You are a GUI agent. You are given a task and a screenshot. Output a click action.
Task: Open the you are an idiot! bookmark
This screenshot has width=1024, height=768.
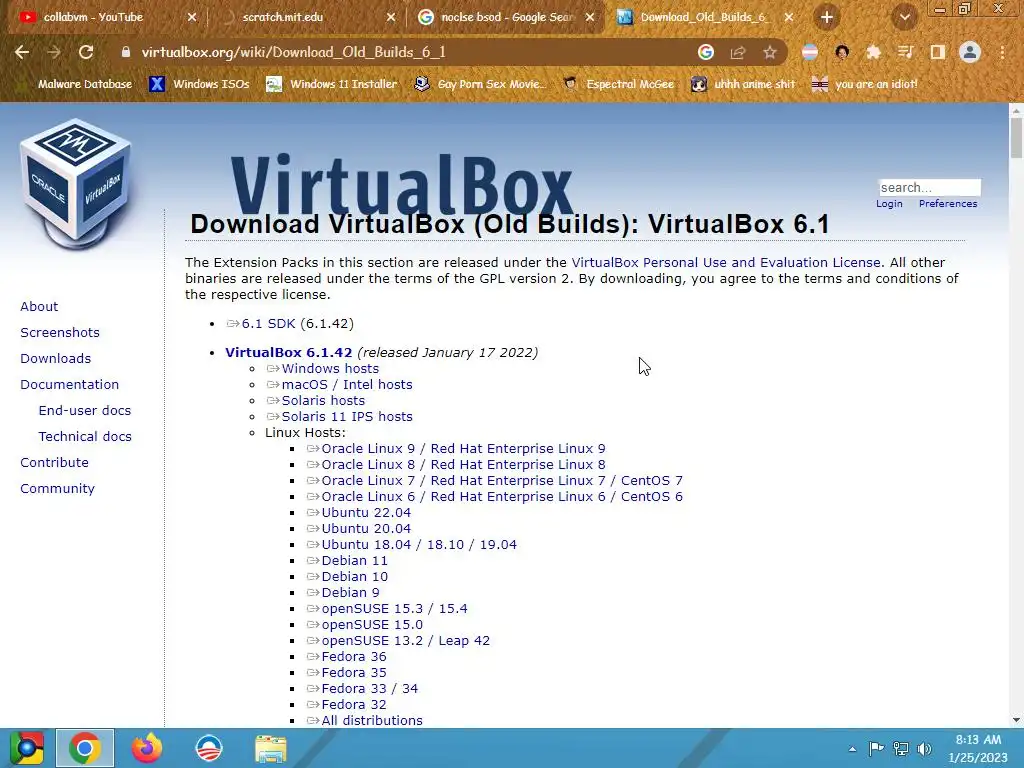(x=864, y=84)
